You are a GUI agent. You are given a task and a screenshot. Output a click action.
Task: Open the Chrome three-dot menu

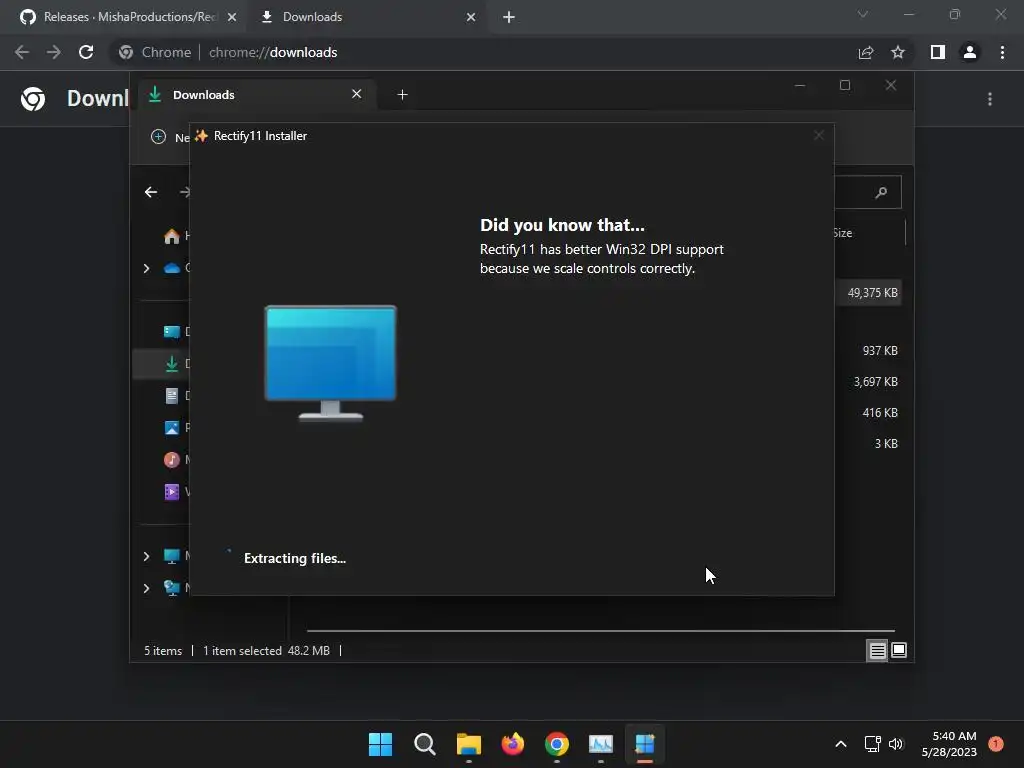tap(1002, 52)
